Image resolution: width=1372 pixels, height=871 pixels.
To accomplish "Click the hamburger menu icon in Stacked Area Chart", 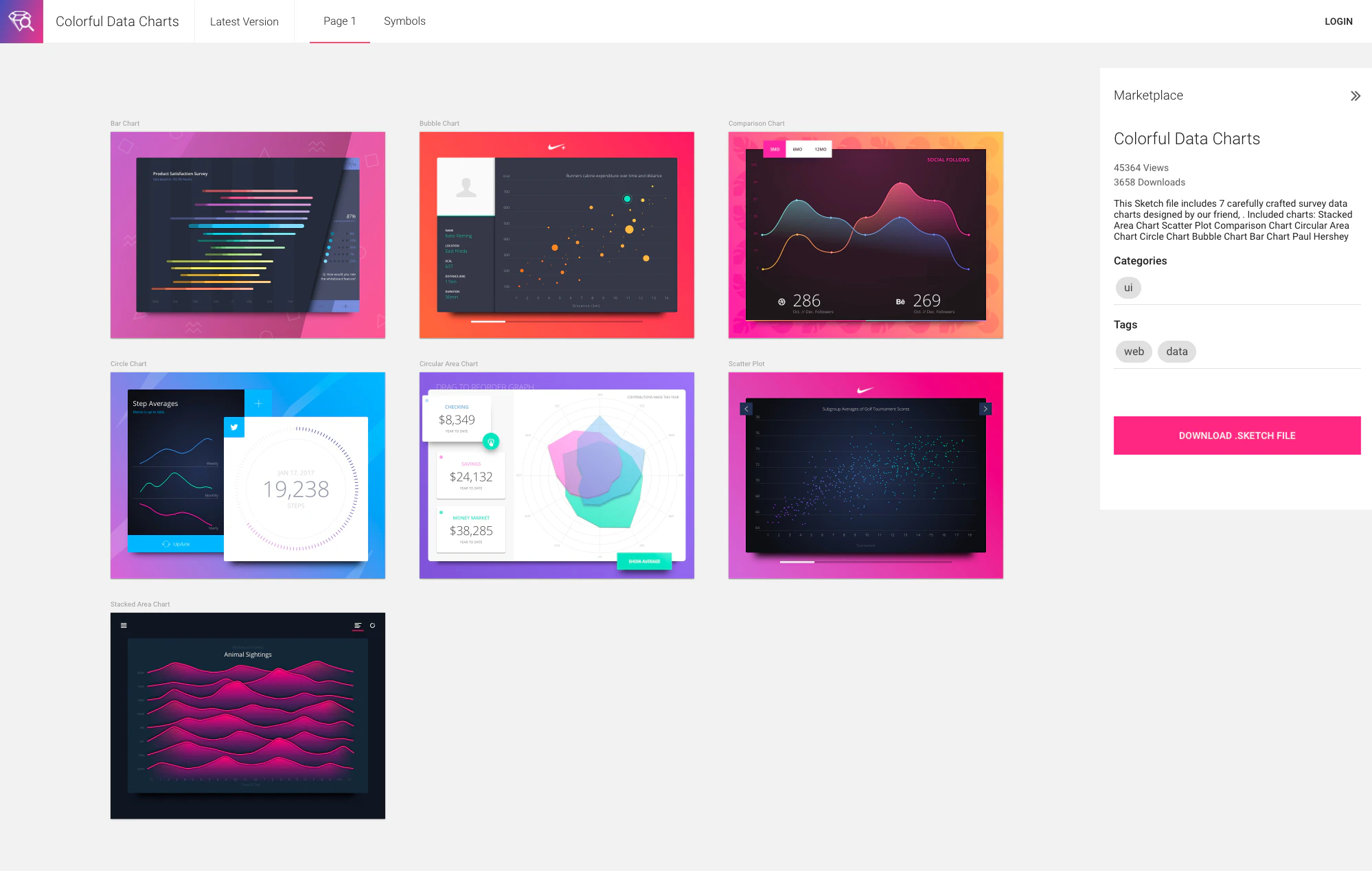I will tap(124, 626).
